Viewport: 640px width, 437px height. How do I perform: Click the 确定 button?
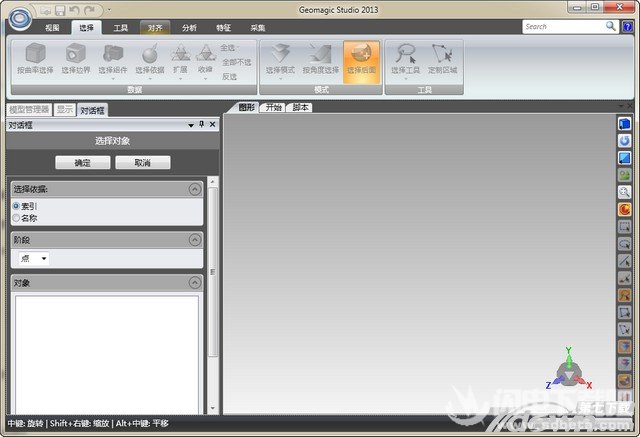click(x=82, y=162)
